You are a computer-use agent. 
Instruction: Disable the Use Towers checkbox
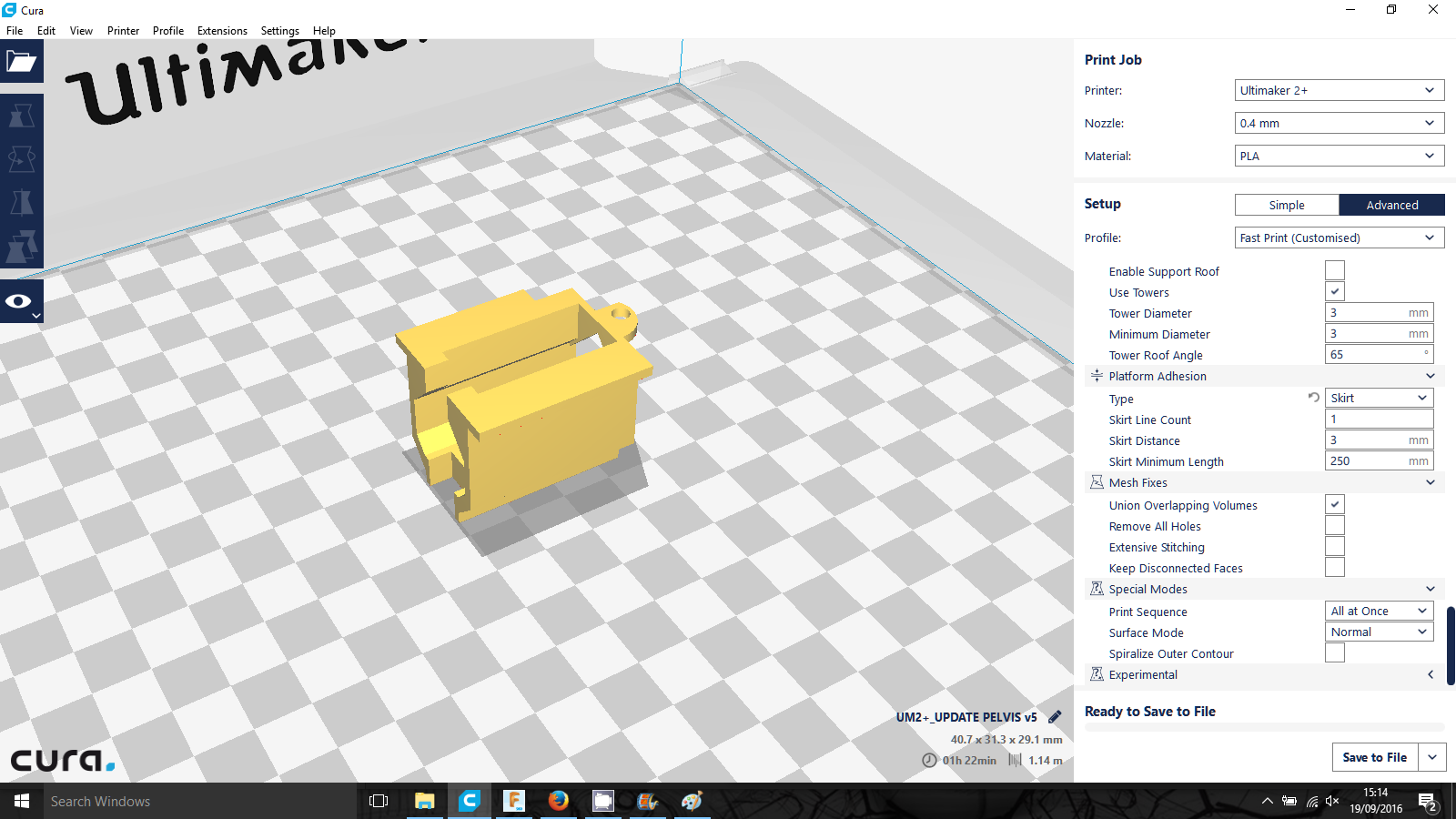pyautogui.click(x=1334, y=292)
